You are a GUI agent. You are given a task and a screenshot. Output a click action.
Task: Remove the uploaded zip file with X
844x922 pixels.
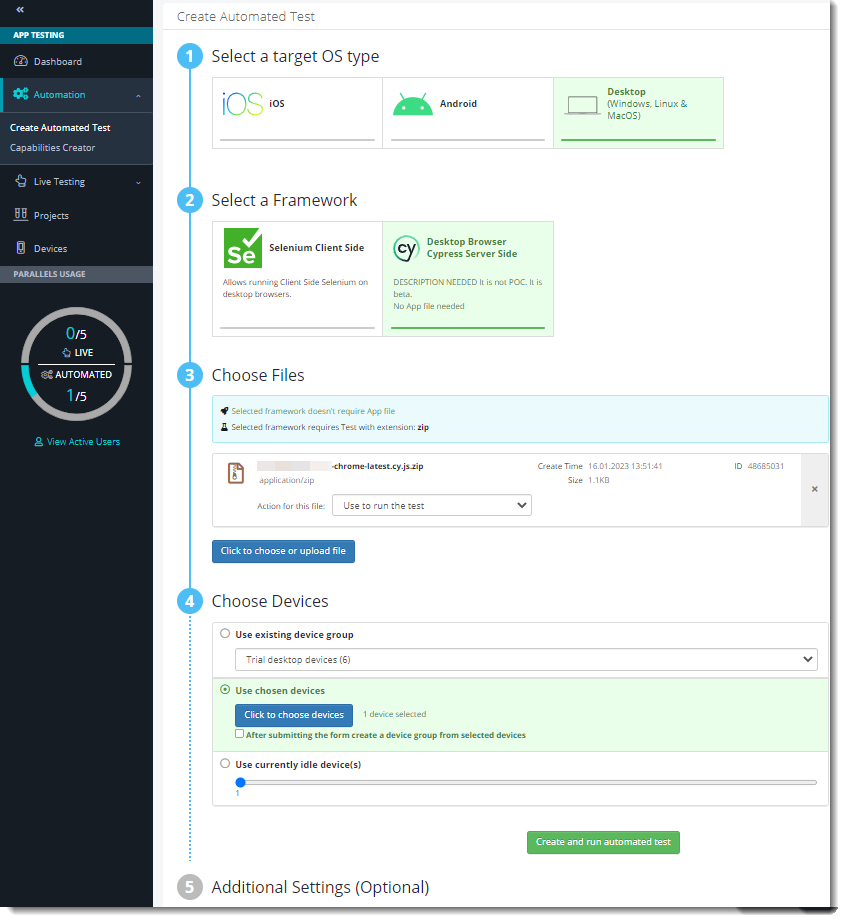click(x=814, y=489)
